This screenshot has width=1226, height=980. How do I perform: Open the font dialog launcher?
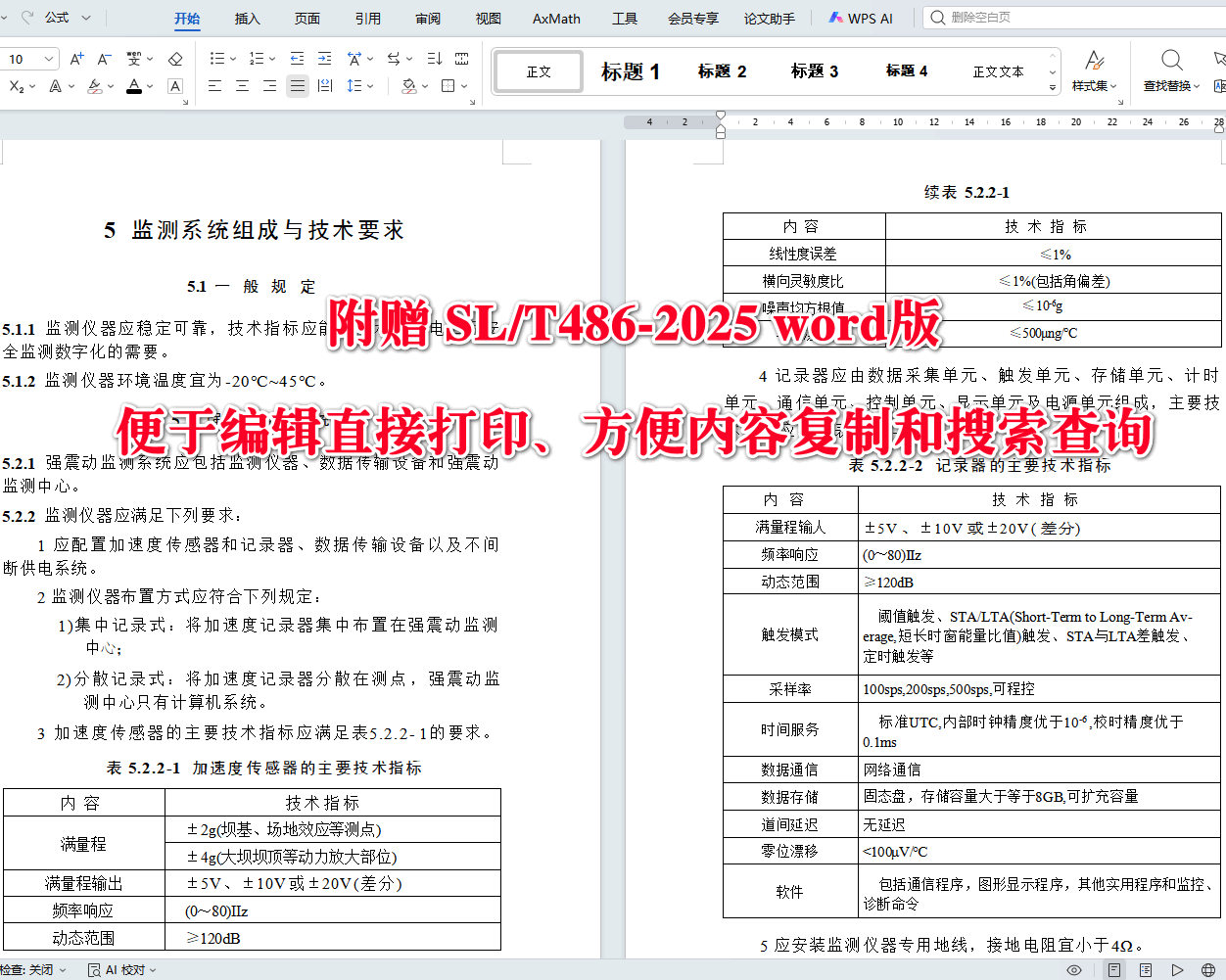pyautogui.click(x=185, y=102)
